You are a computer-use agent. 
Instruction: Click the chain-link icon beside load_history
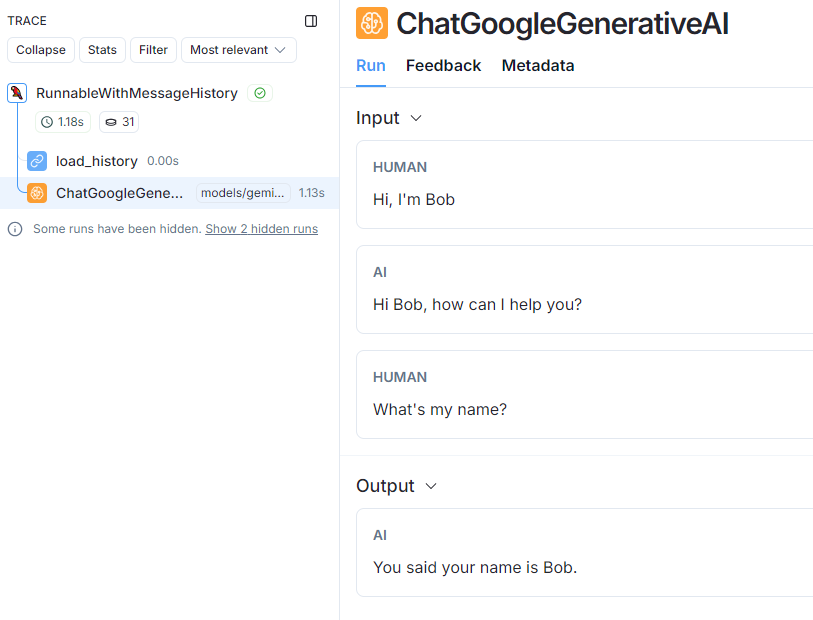(37, 161)
